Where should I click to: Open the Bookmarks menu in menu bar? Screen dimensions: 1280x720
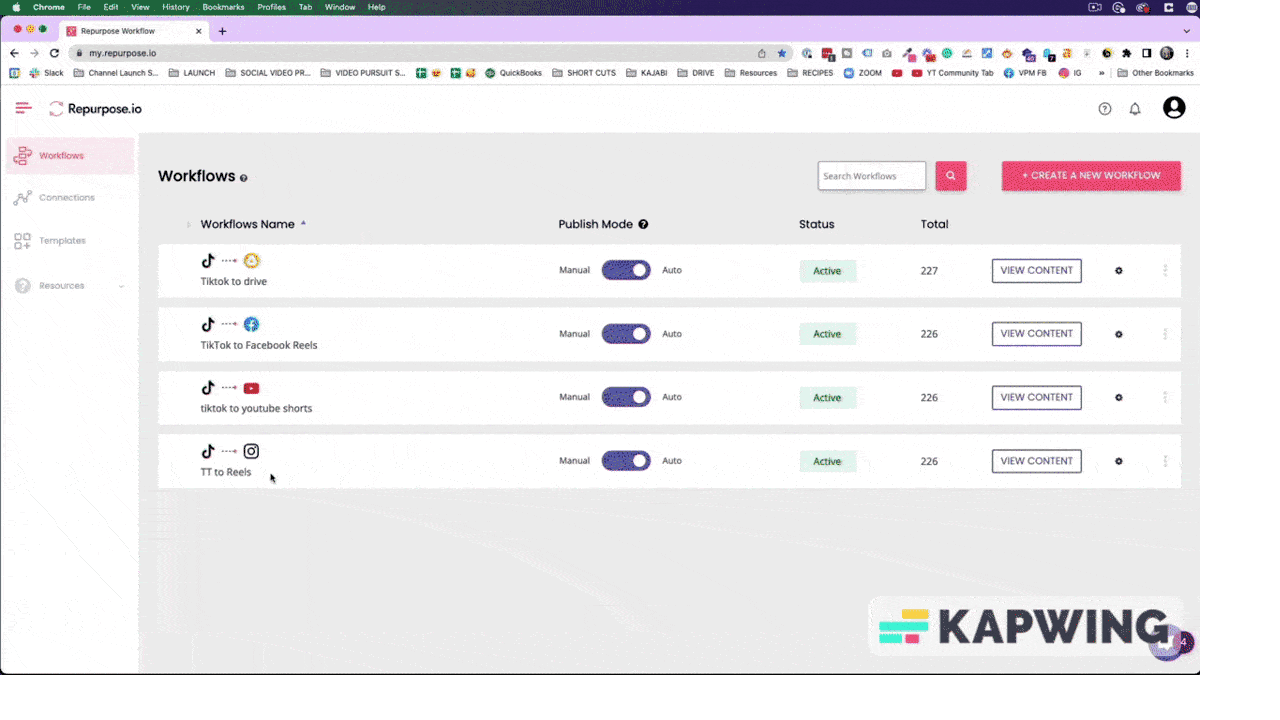tap(223, 7)
